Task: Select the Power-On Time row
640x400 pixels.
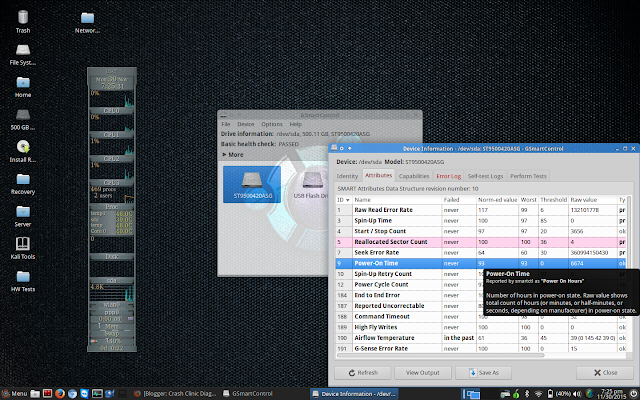Action: (481, 263)
